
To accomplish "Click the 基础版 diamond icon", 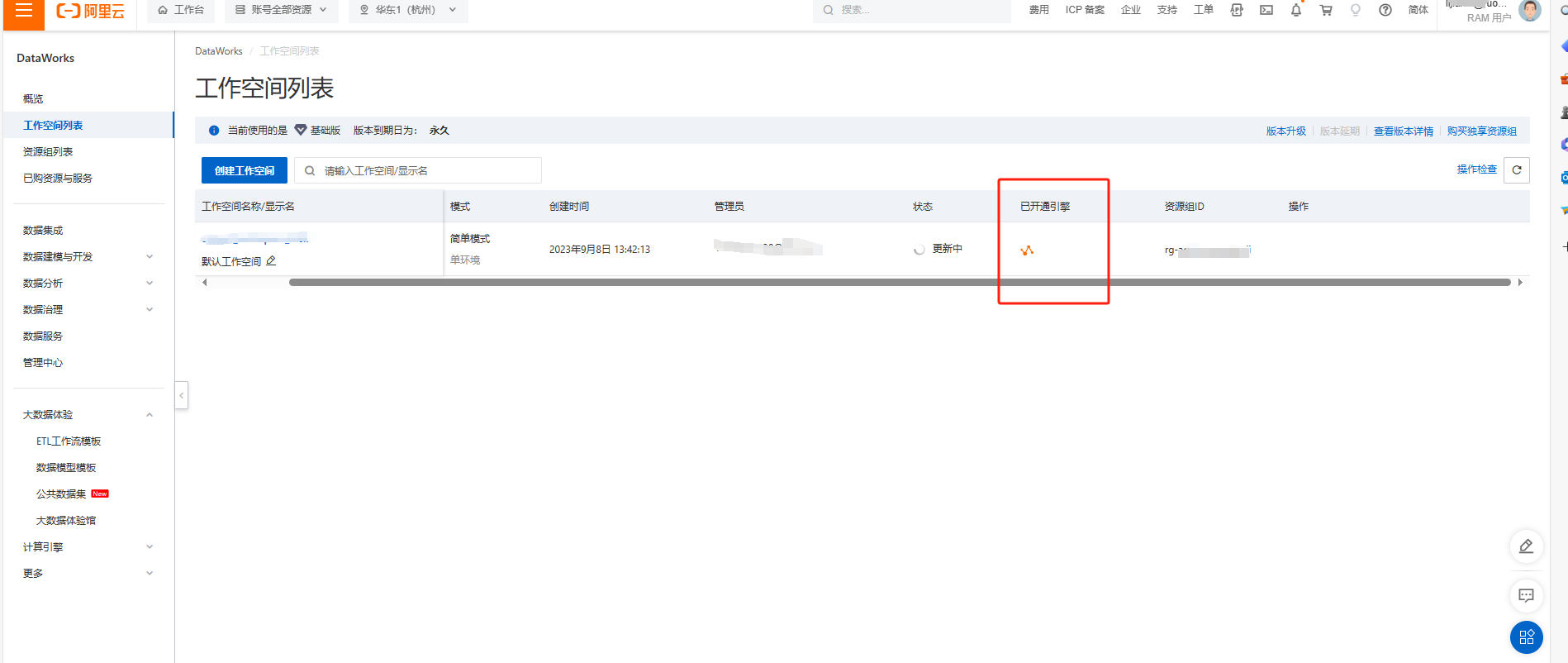I will (x=301, y=131).
